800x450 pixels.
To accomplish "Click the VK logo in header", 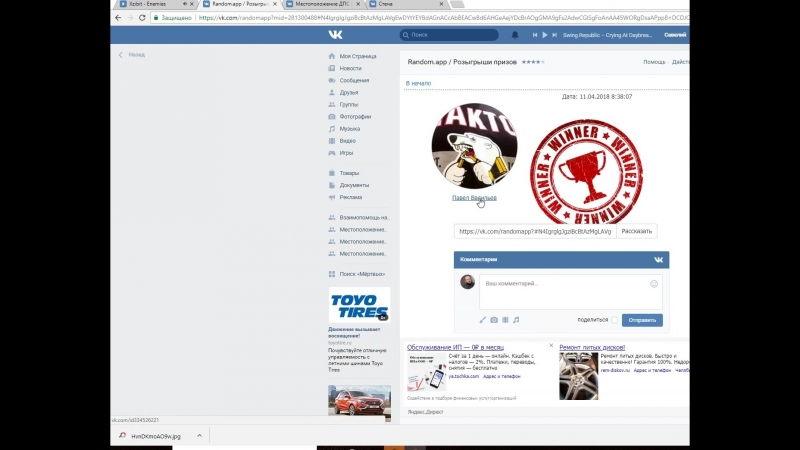I will pos(335,35).
